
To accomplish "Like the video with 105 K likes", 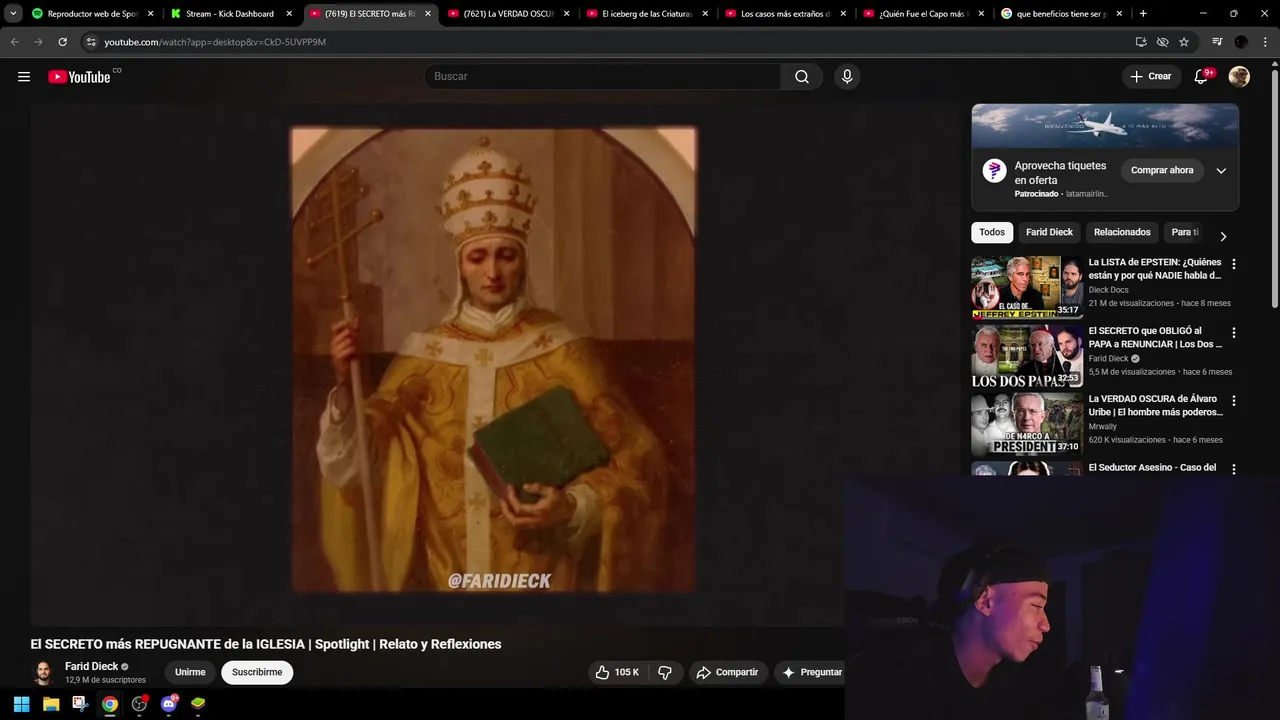I will point(617,672).
